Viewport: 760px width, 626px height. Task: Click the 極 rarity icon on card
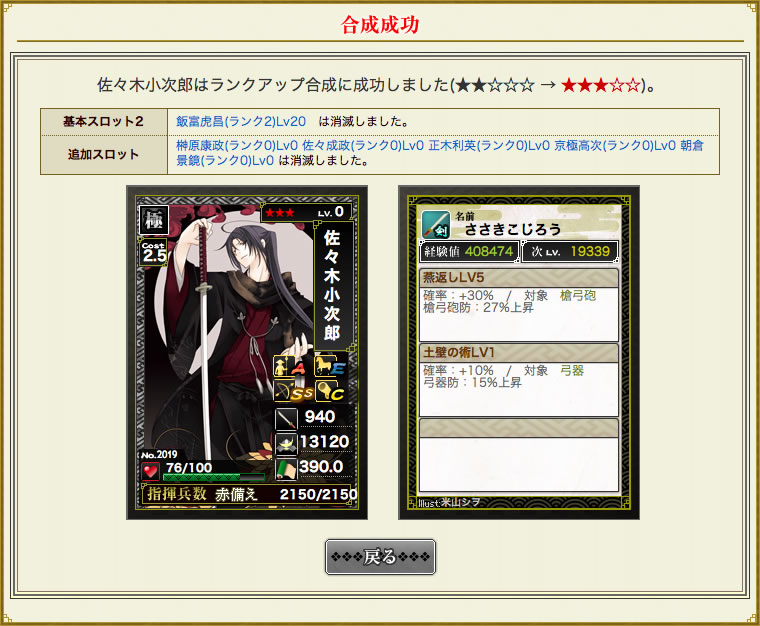[x=154, y=220]
